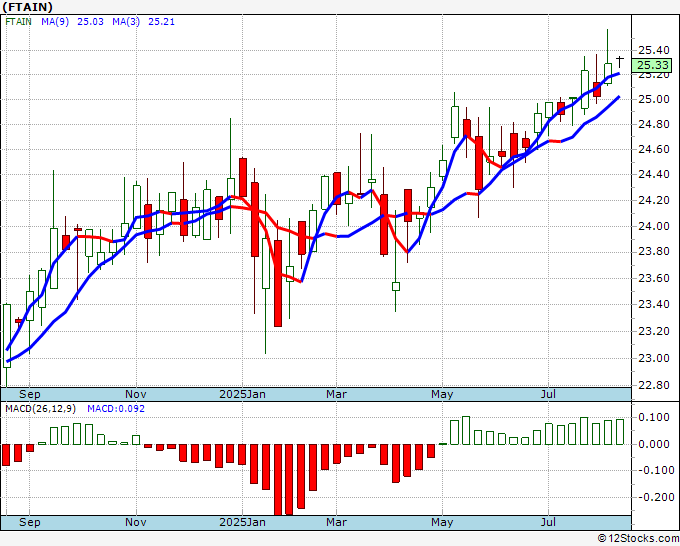Click the 23.60 price axis label
The width and height of the screenshot is (680, 546).
point(654,278)
